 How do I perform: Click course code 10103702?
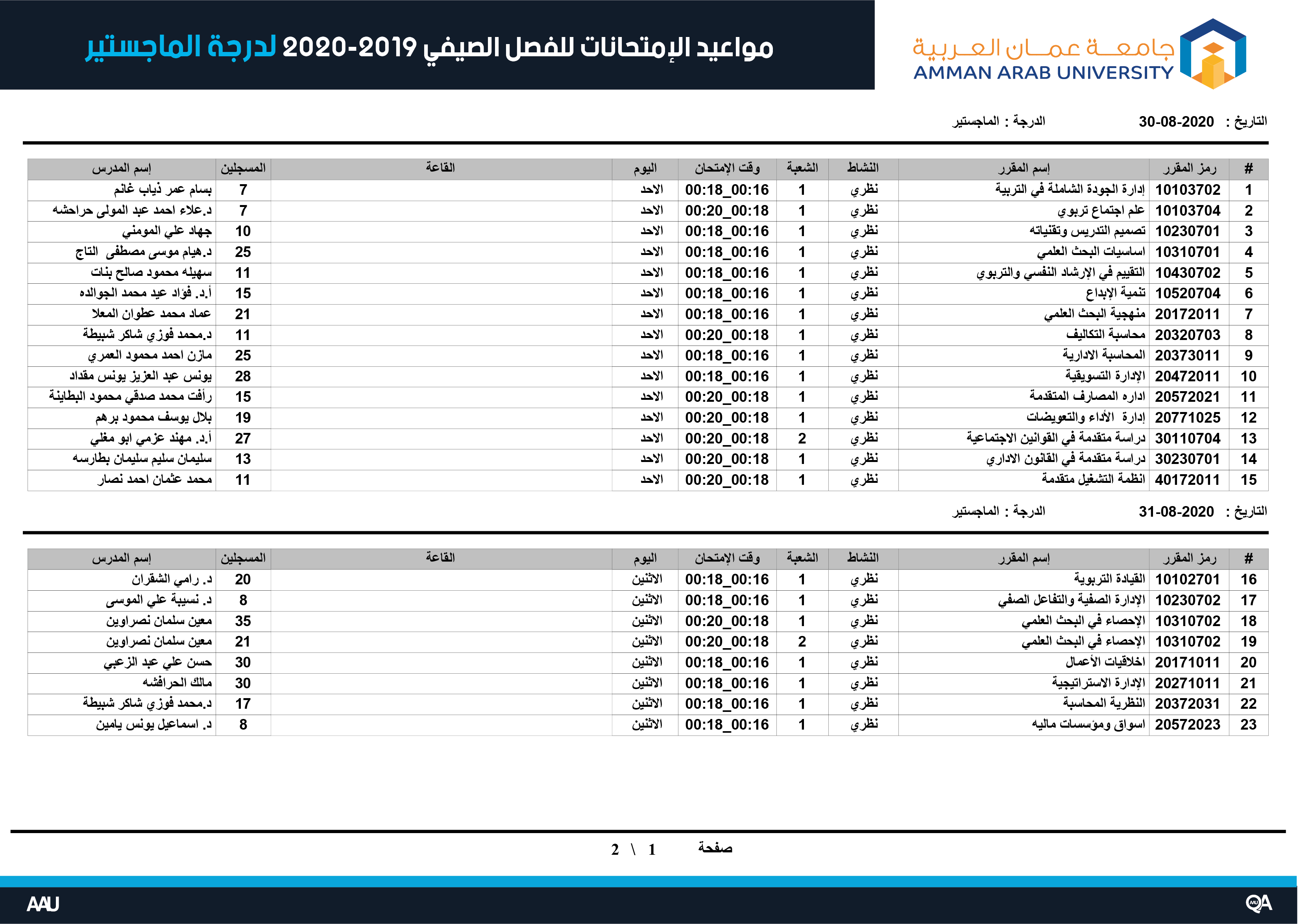(x=1188, y=190)
